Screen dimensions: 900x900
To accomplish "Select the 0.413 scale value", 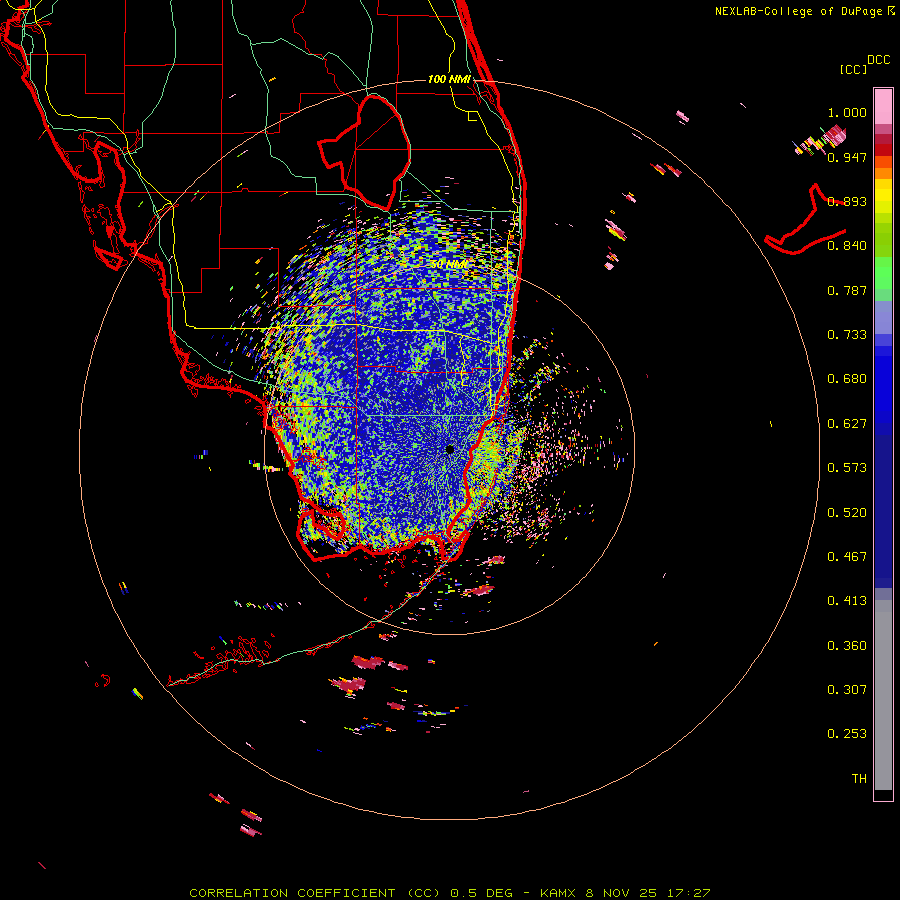I will 847,601.
